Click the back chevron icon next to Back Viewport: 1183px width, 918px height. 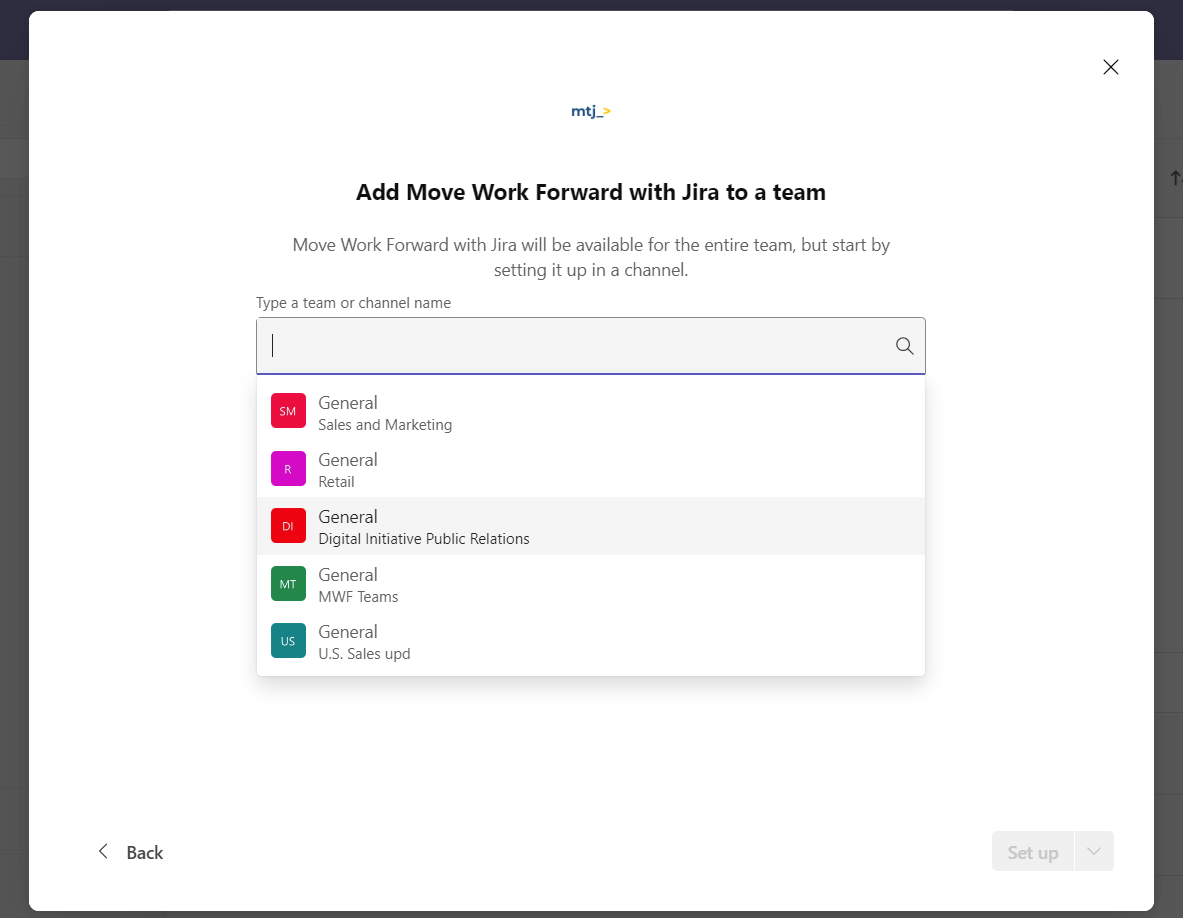[103, 851]
